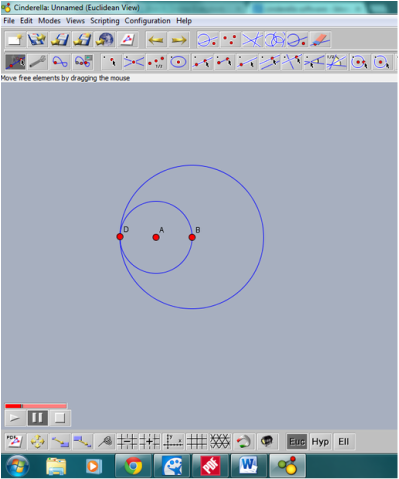Click the redo right arrow icon
This screenshot has height=479, width=399.
pyautogui.click(x=179, y=40)
